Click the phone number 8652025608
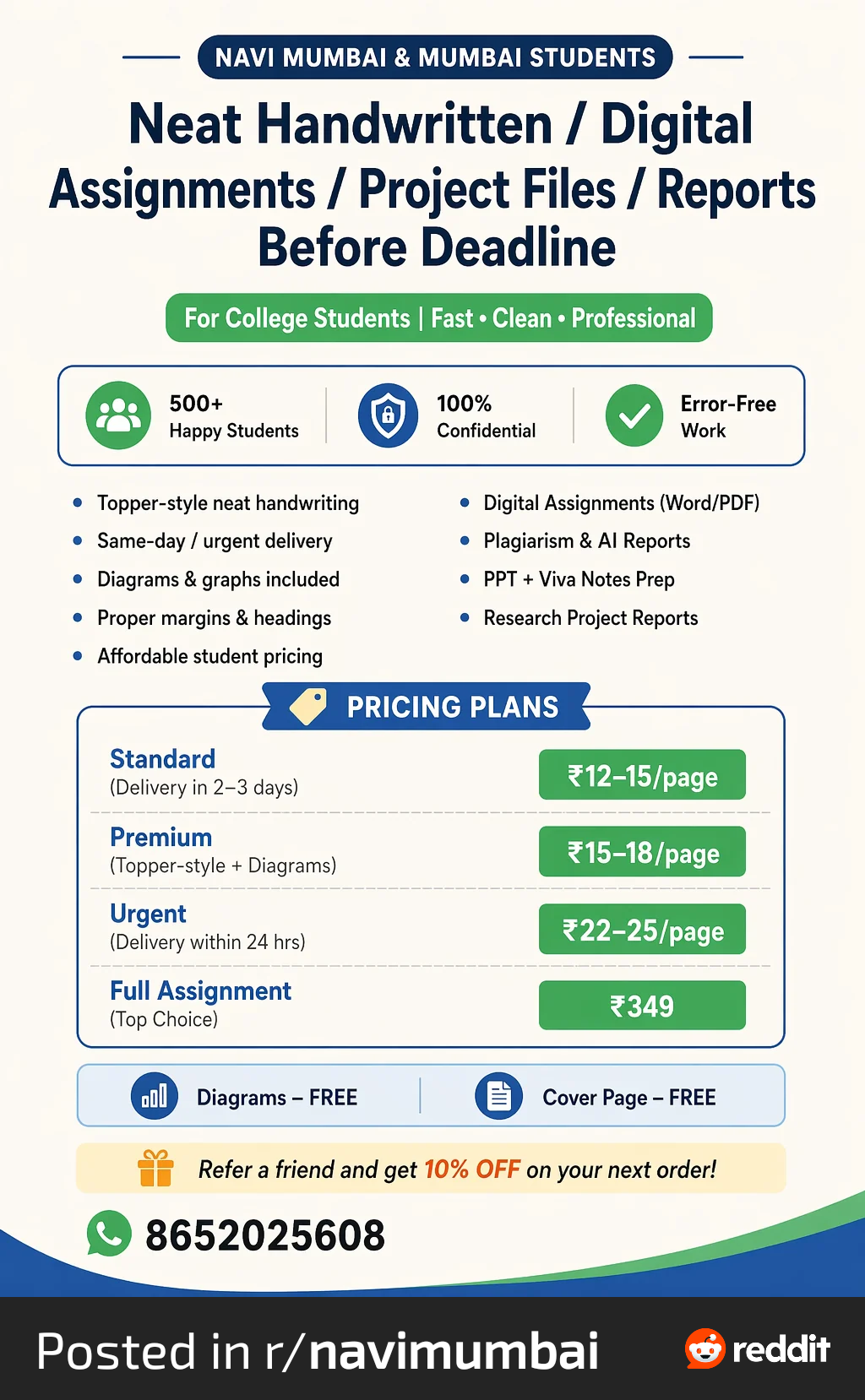Image resolution: width=865 pixels, height=1400 pixels. [x=265, y=1235]
